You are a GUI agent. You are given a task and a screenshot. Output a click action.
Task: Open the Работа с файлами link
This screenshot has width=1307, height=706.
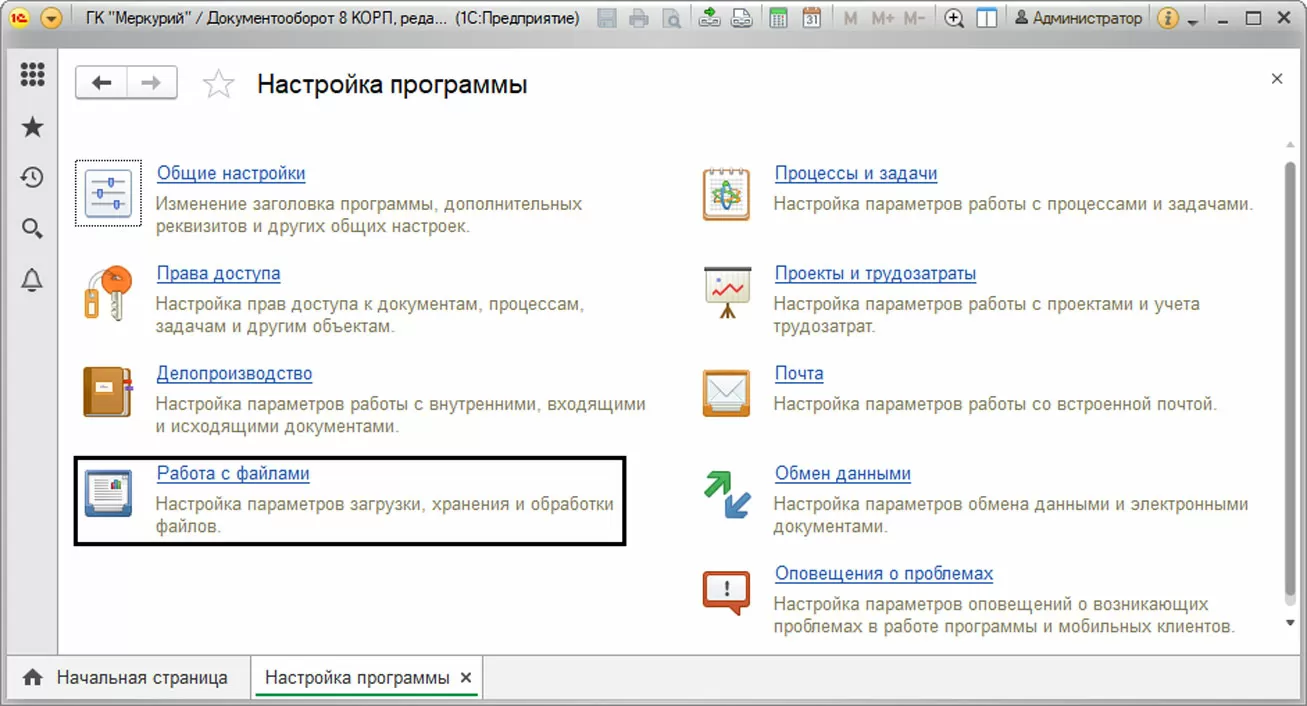click(x=233, y=473)
